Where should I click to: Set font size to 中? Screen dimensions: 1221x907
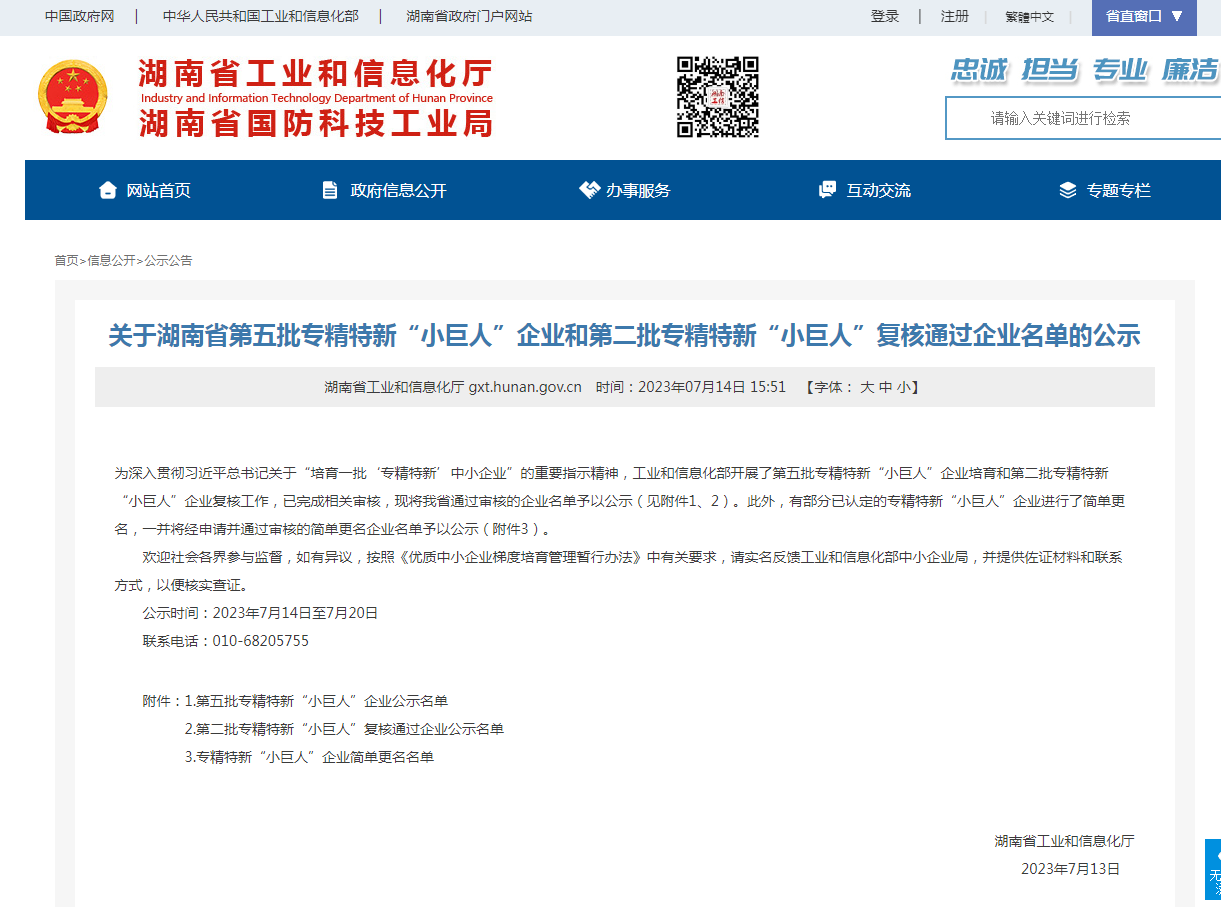click(885, 387)
